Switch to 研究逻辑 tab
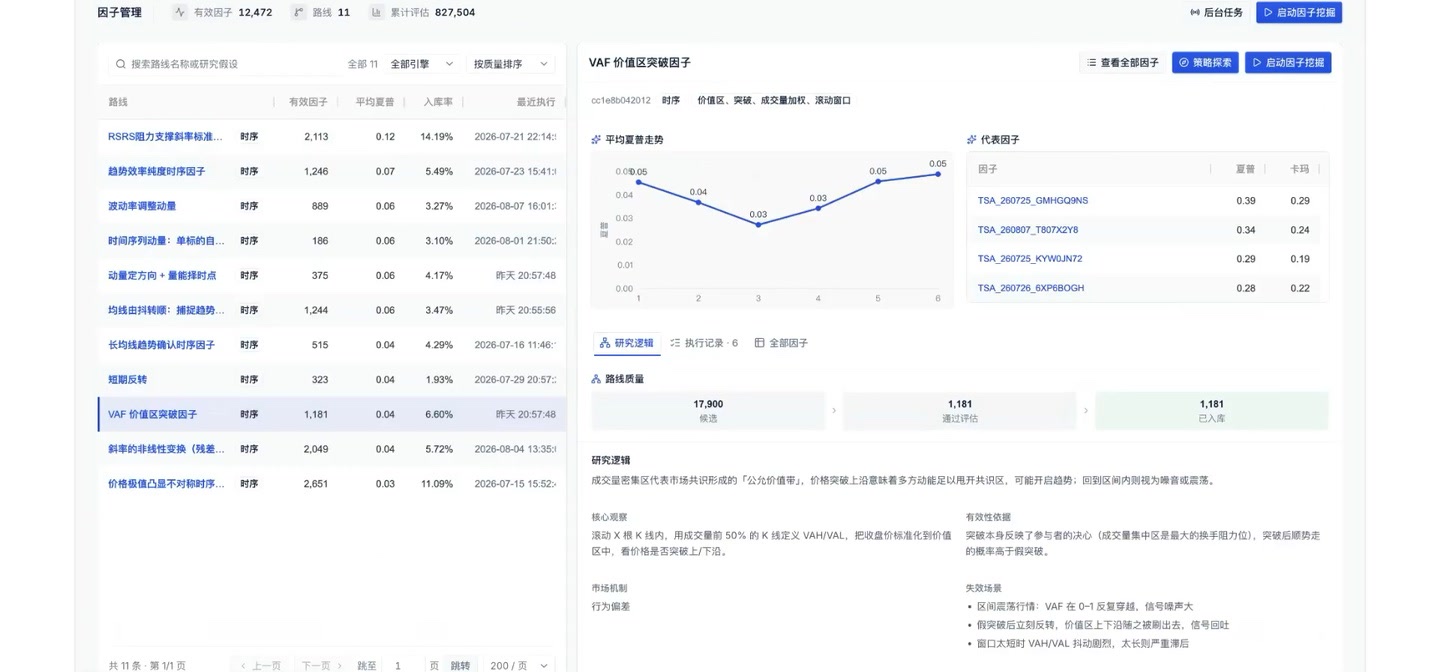 click(x=626, y=343)
